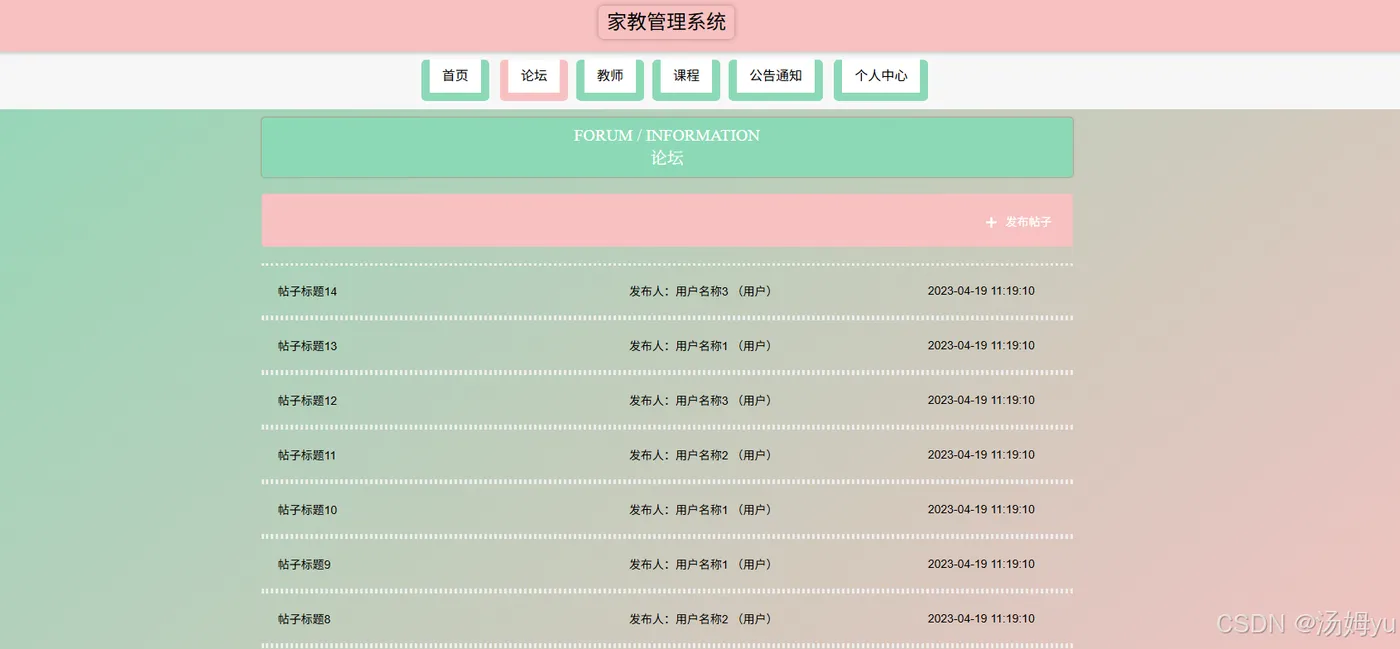1400x649 pixels.
Task: Open the 帖子标题8 post
Action: pyautogui.click(x=304, y=619)
